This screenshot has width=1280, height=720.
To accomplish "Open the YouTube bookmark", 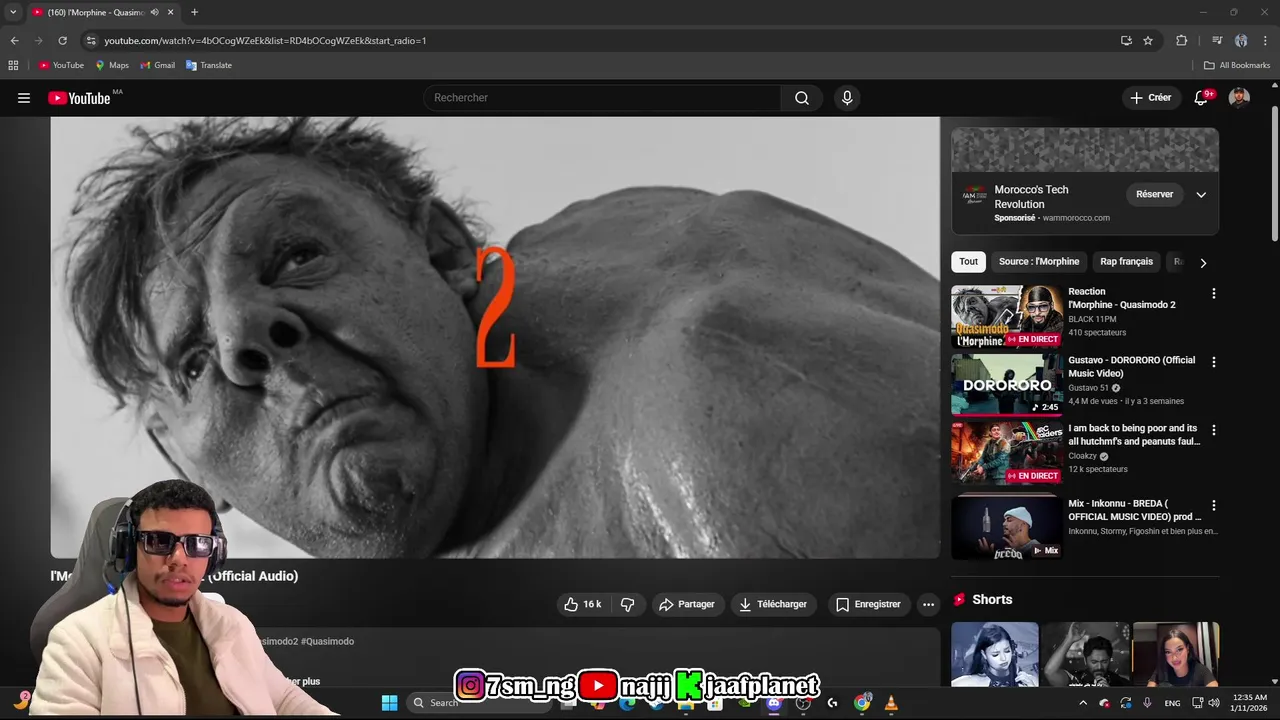I will (62, 65).
